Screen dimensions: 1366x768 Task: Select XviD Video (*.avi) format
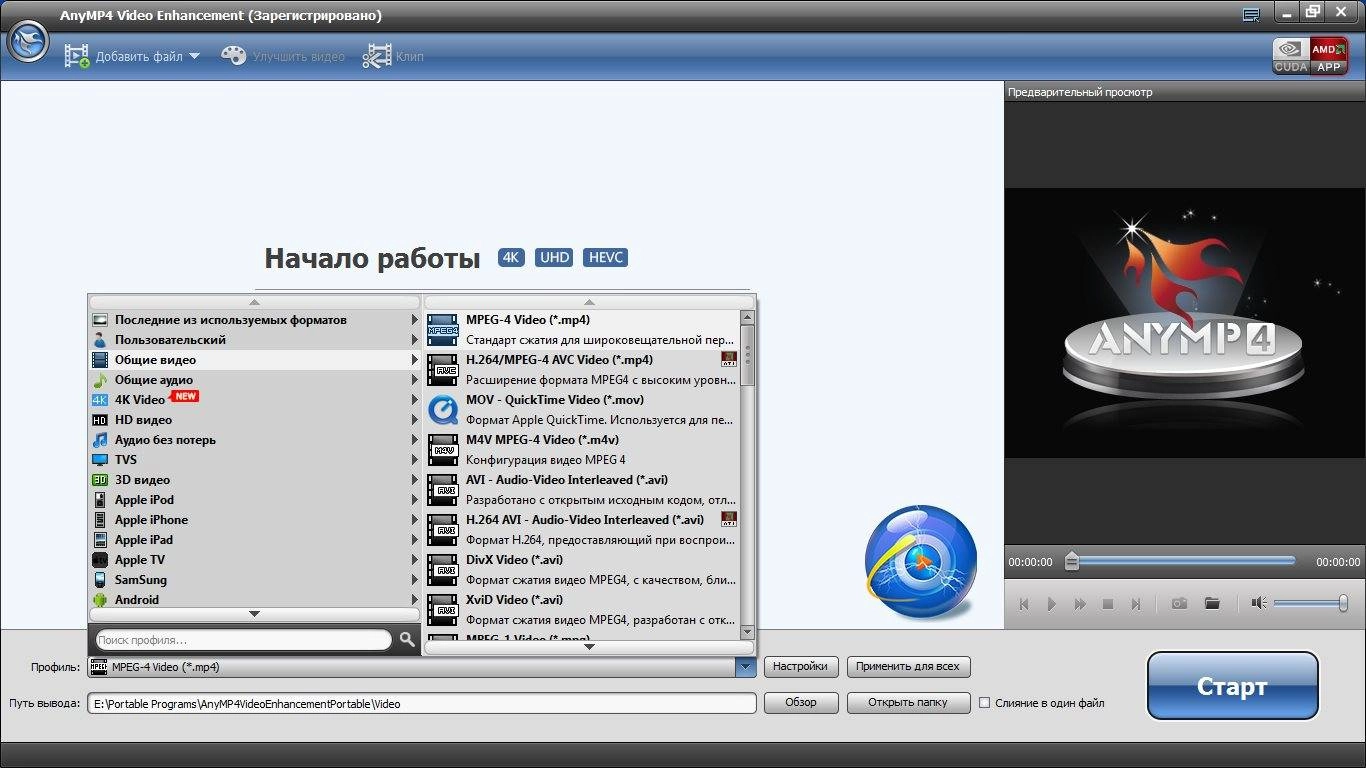point(582,610)
